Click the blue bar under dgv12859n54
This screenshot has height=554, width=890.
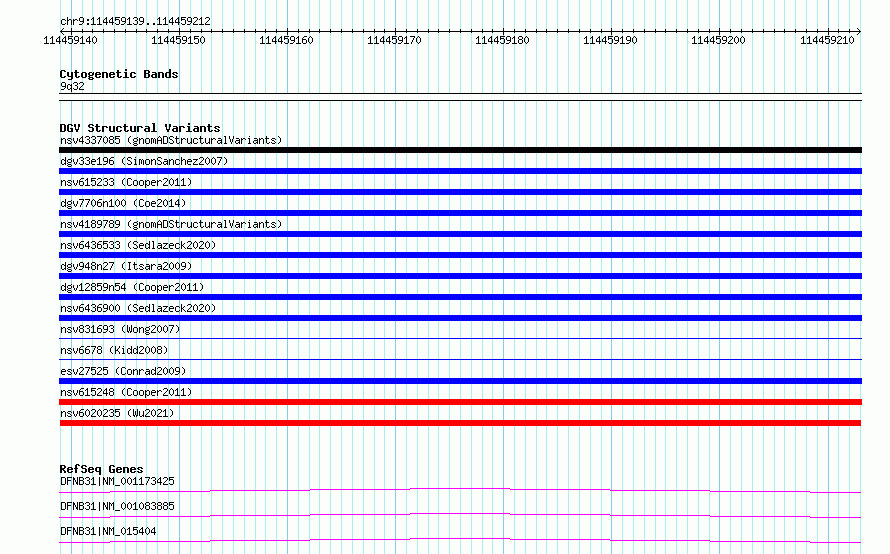460,297
